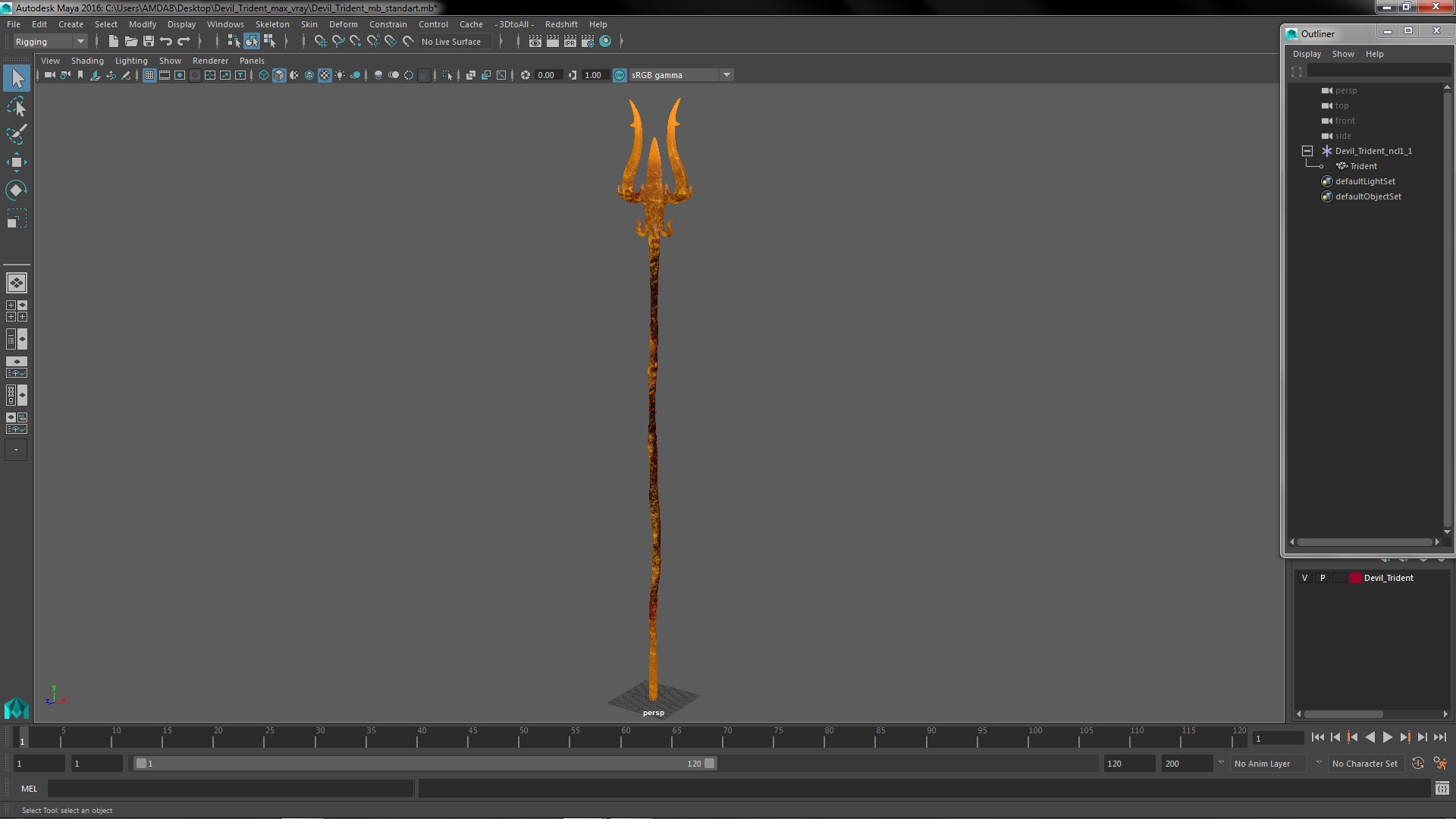This screenshot has height=819, width=1456.
Task: Render the current frame
Action: [553, 42]
